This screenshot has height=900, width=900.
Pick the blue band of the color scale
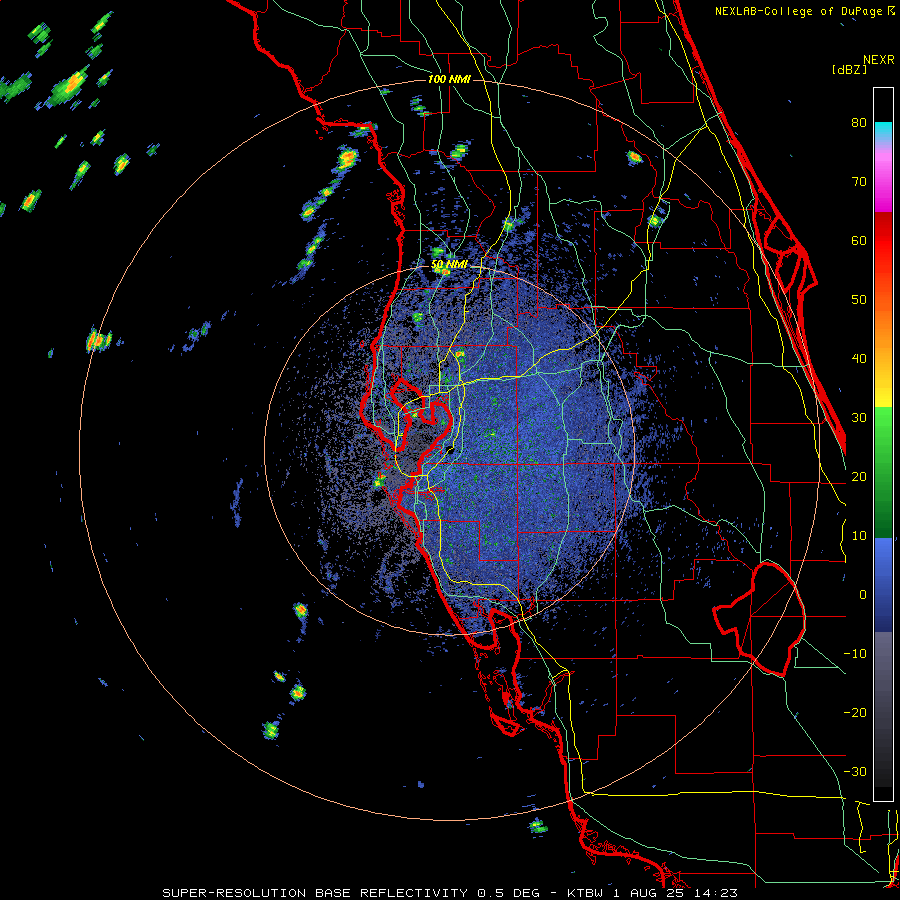pyautogui.click(x=883, y=585)
